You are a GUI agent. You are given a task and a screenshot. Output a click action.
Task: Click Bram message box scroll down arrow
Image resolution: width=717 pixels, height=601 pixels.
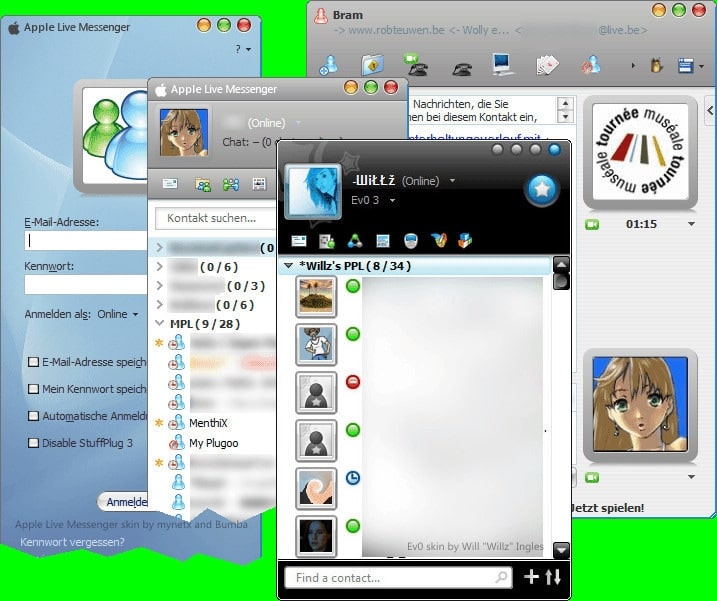point(566,117)
